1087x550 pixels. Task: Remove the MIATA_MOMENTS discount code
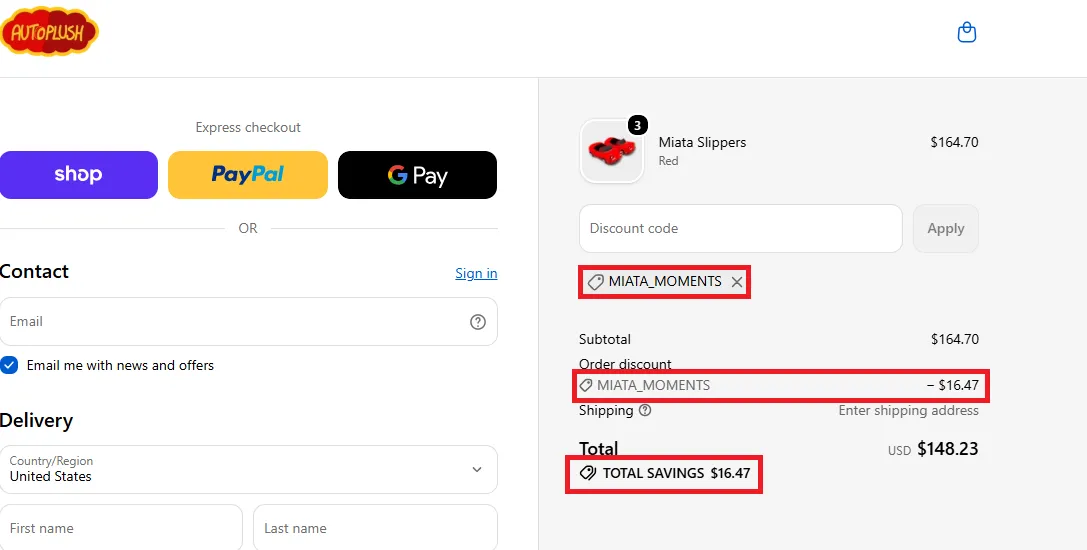[x=736, y=282]
